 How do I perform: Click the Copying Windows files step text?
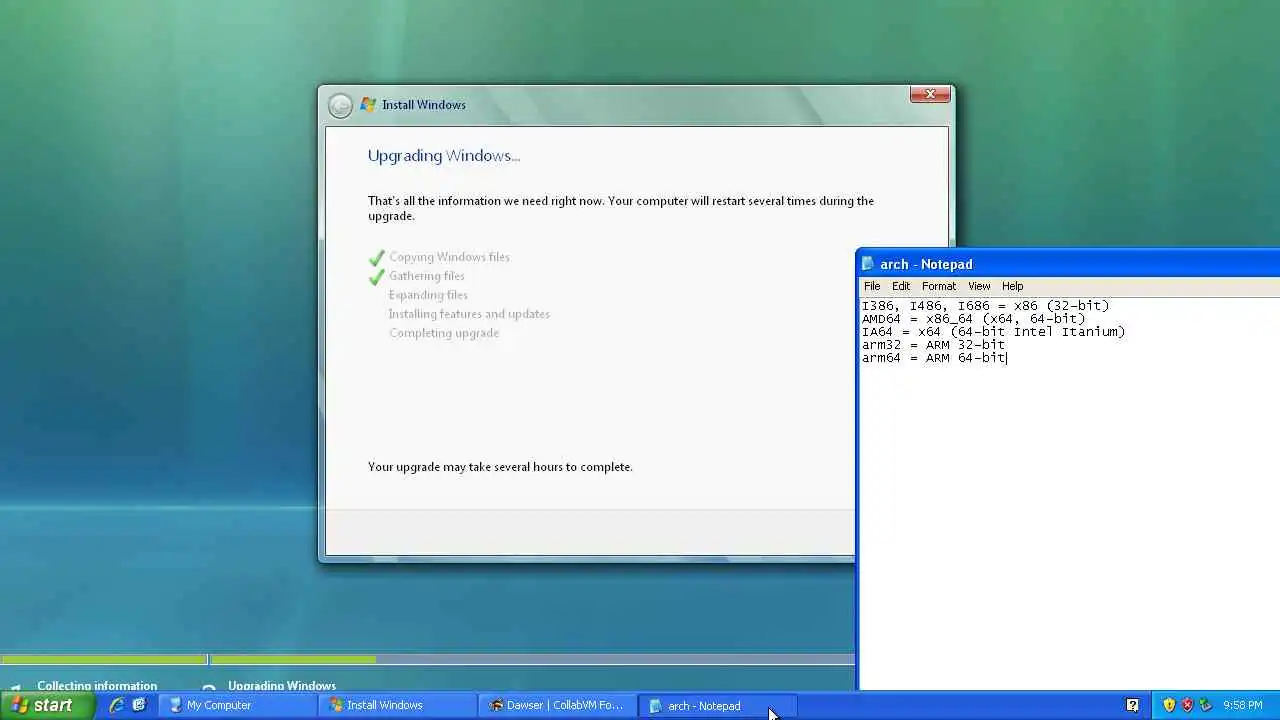point(449,257)
